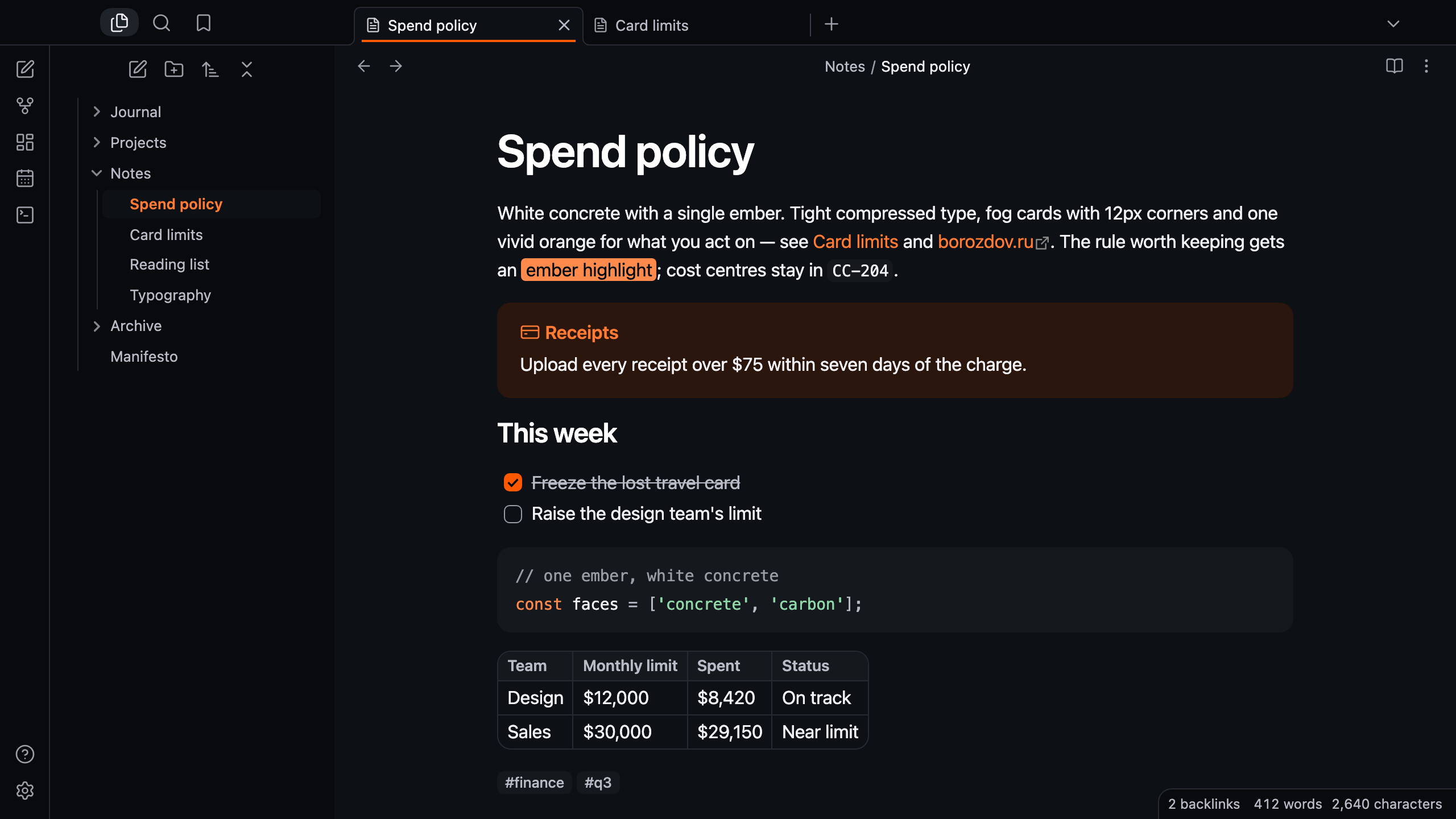Uncheck 'Freeze the lost travel card'
This screenshot has width=1456, height=819.
[x=513, y=482]
